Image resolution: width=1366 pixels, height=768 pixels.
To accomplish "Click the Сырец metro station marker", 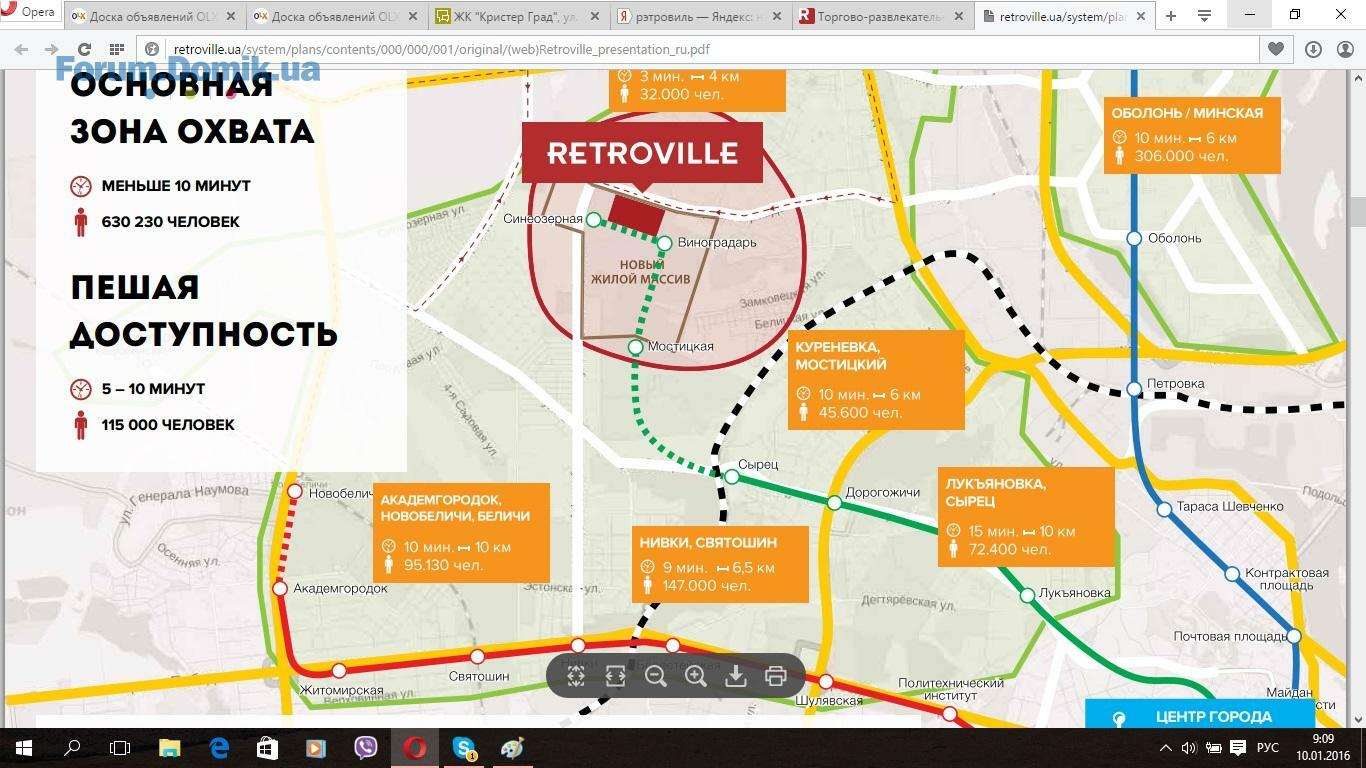I will click(732, 477).
